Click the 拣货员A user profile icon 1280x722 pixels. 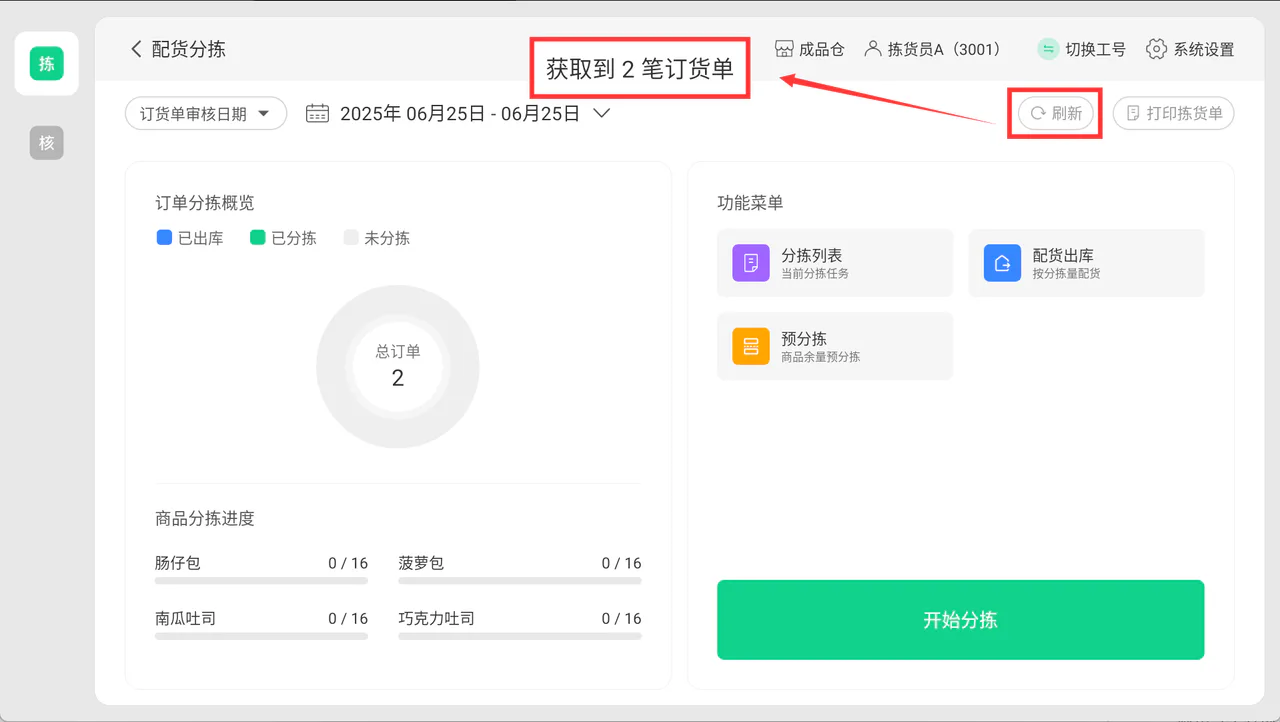(x=873, y=48)
